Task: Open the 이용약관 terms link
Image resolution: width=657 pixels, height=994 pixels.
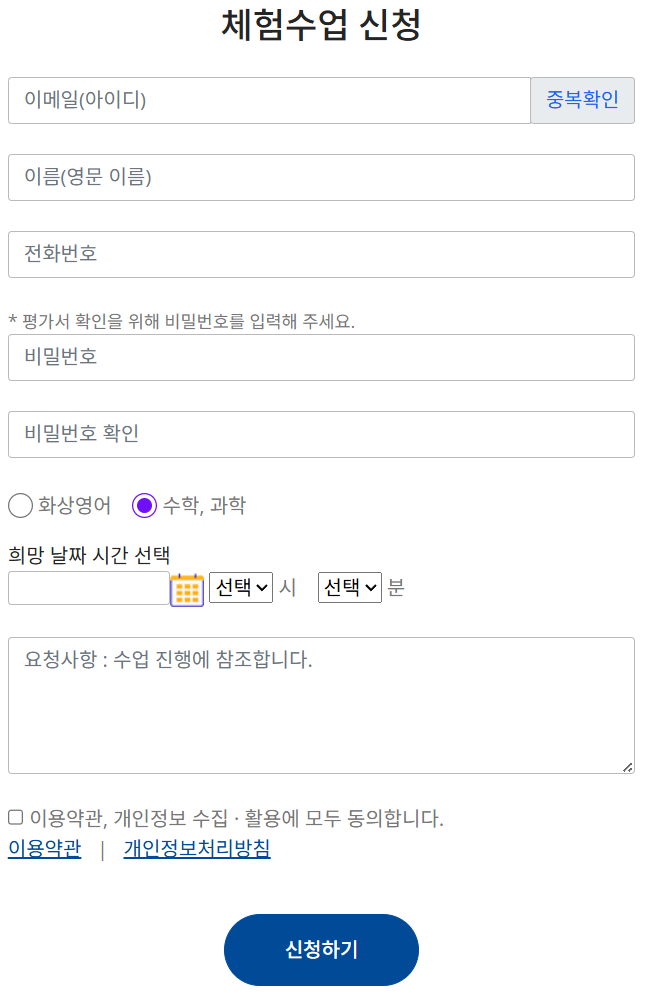Action: (x=44, y=849)
